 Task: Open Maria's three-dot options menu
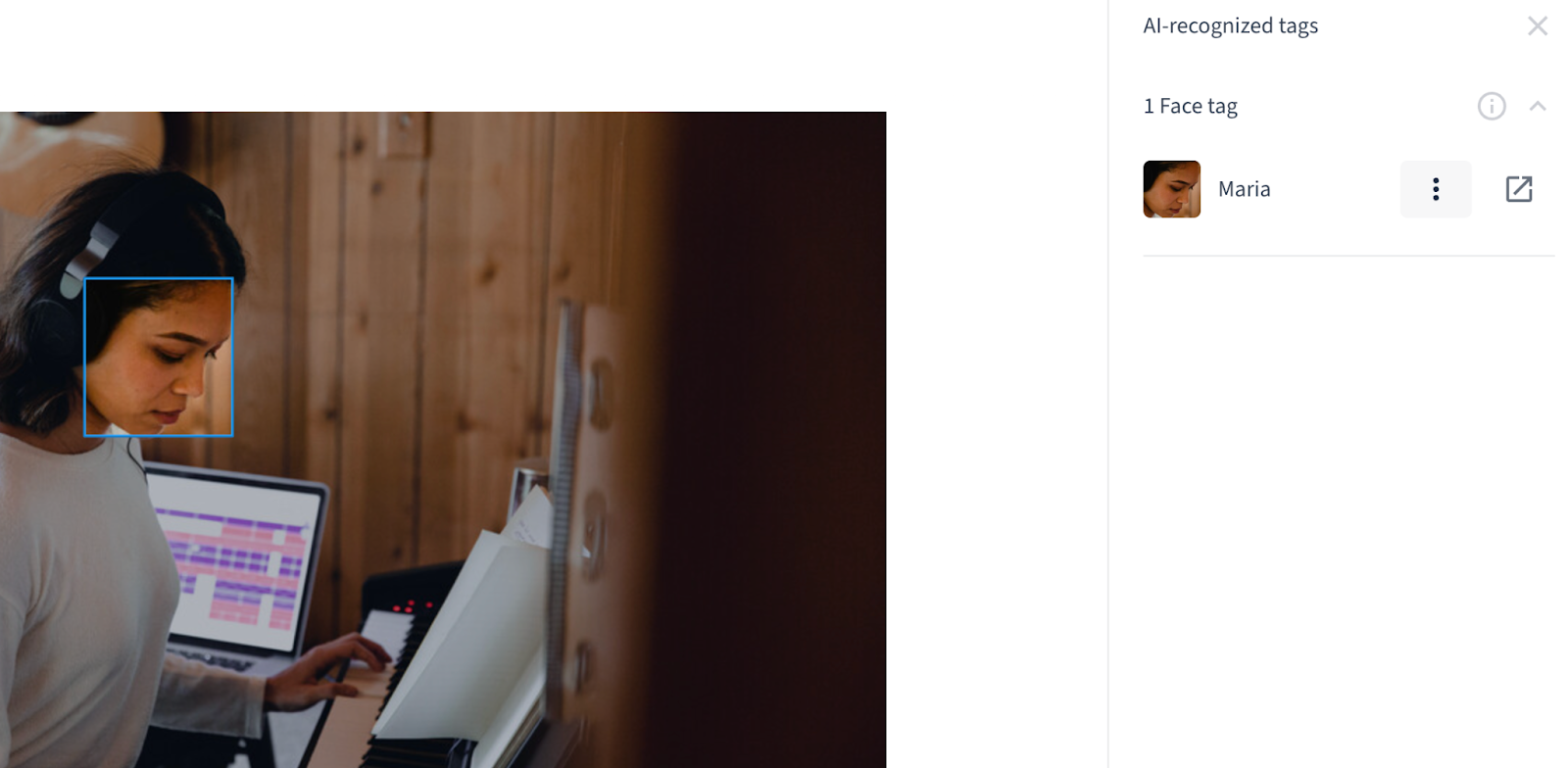(1436, 189)
